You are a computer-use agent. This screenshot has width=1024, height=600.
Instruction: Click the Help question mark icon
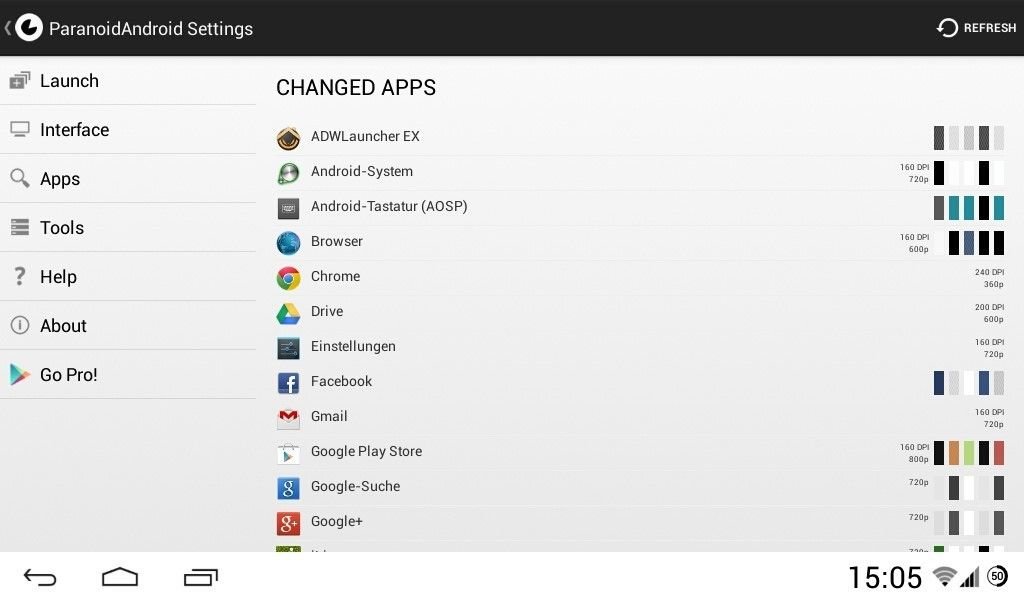click(x=20, y=276)
